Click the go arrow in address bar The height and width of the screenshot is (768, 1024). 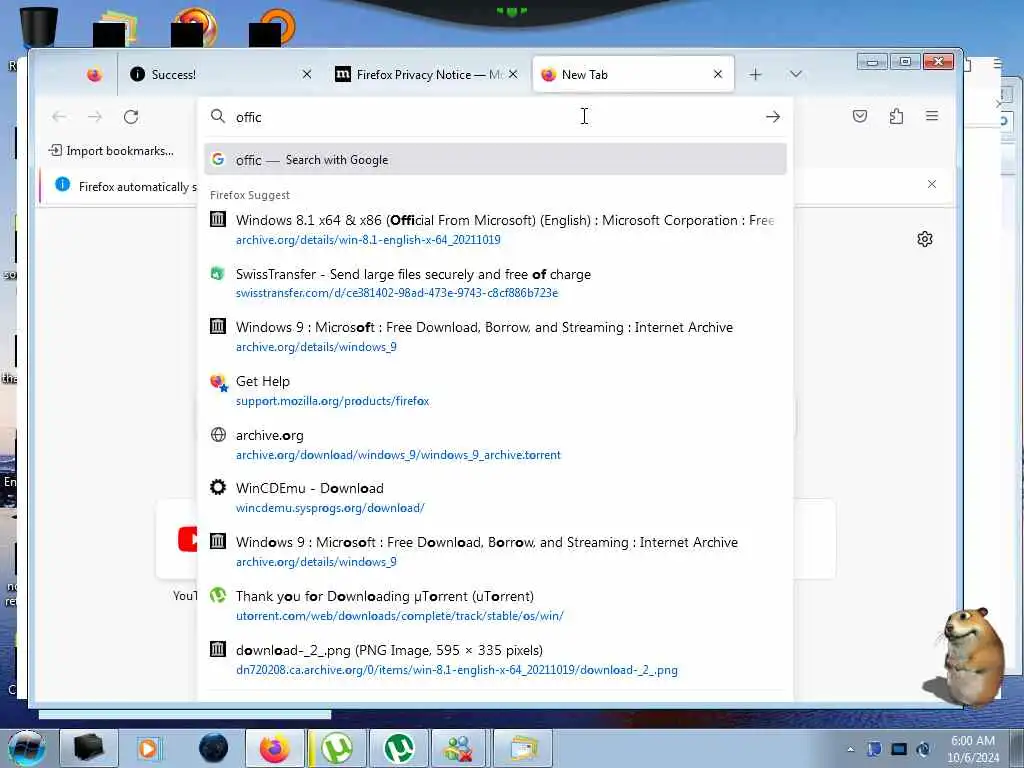(x=773, y=117)
